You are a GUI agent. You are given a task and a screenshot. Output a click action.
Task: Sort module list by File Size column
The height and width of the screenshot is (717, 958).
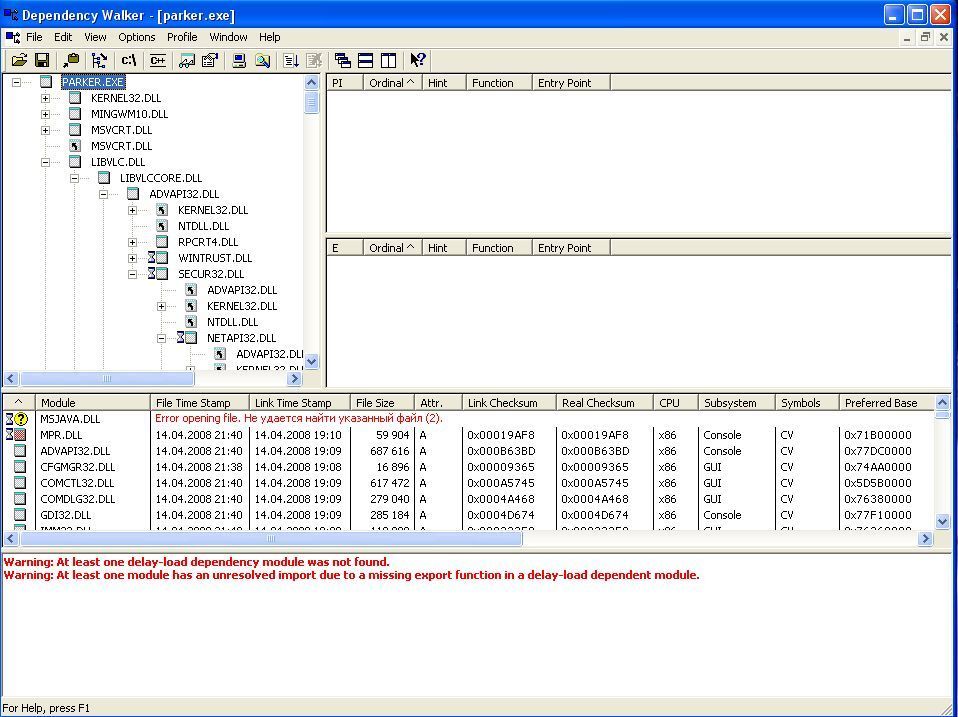coord(376,403)
